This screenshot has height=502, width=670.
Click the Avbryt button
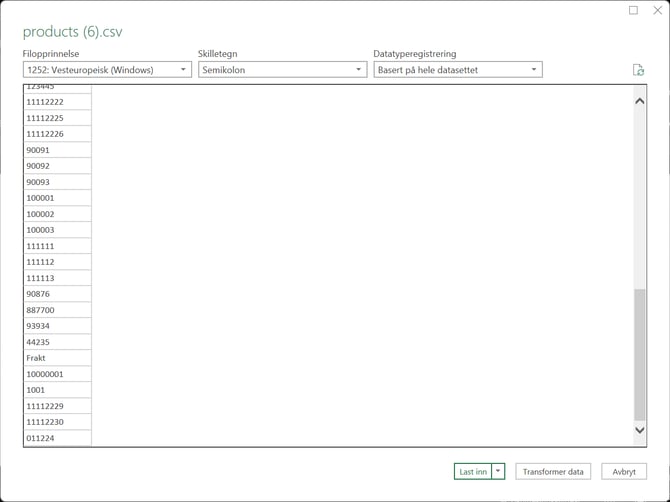click(624, 471)
